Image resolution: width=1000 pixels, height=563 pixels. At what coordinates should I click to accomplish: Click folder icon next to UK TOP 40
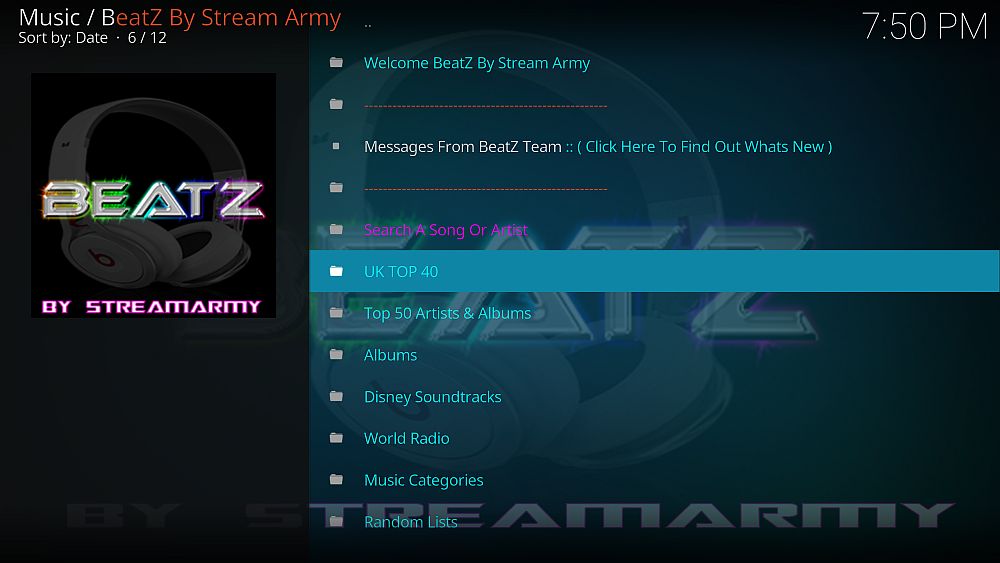click(336, 271)
